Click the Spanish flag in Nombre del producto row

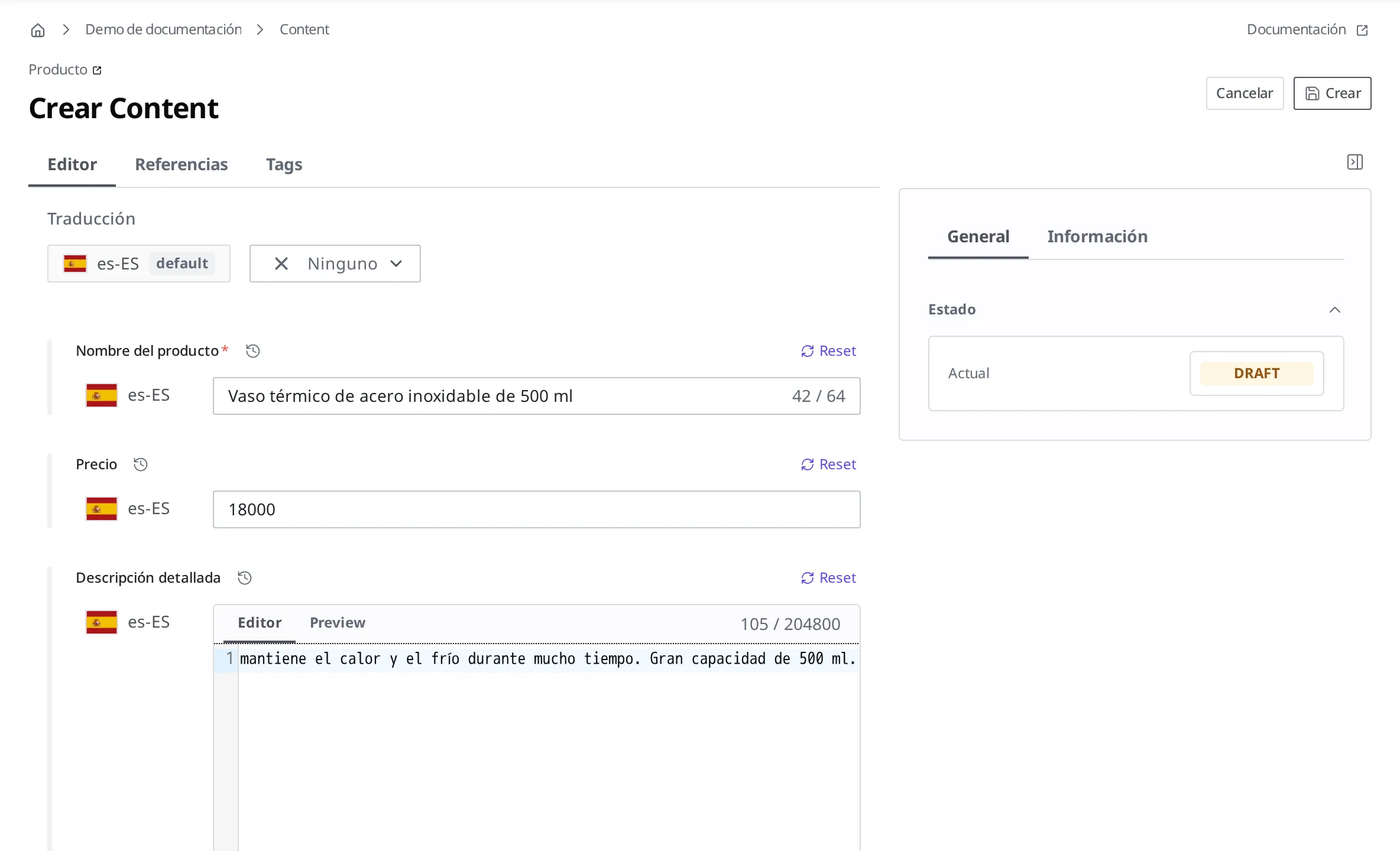tap(101, 395)
